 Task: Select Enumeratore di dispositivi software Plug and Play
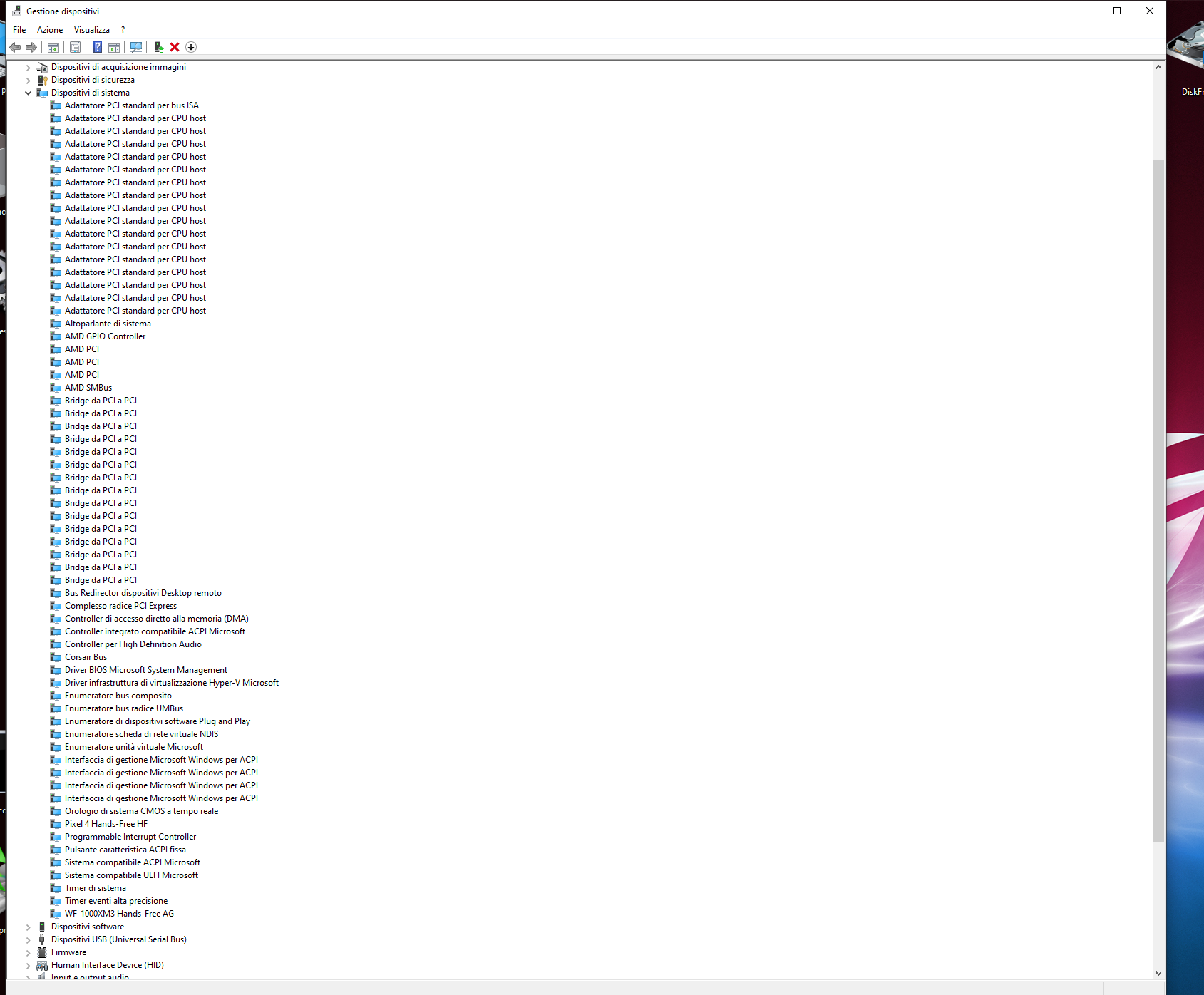pyautogui.click(x=158, y=721)
